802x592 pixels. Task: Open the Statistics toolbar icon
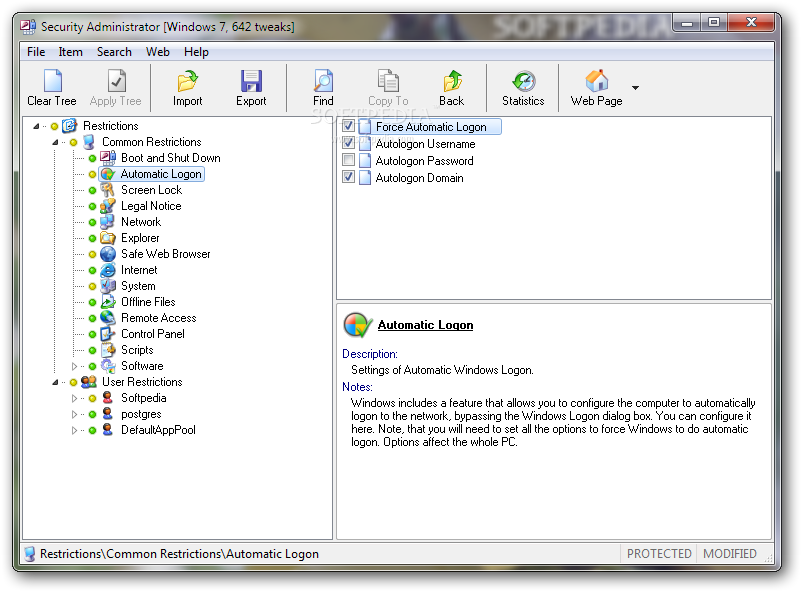pyautogui.click(x=524, y=81)
